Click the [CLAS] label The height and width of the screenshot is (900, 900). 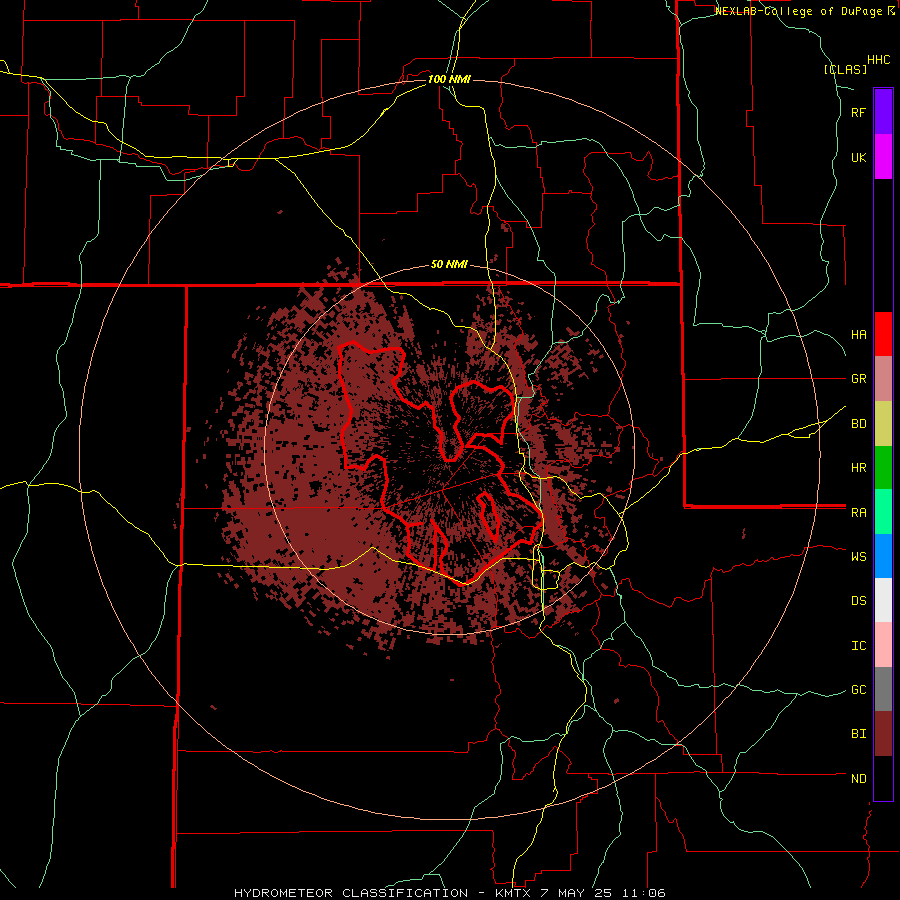845,69
